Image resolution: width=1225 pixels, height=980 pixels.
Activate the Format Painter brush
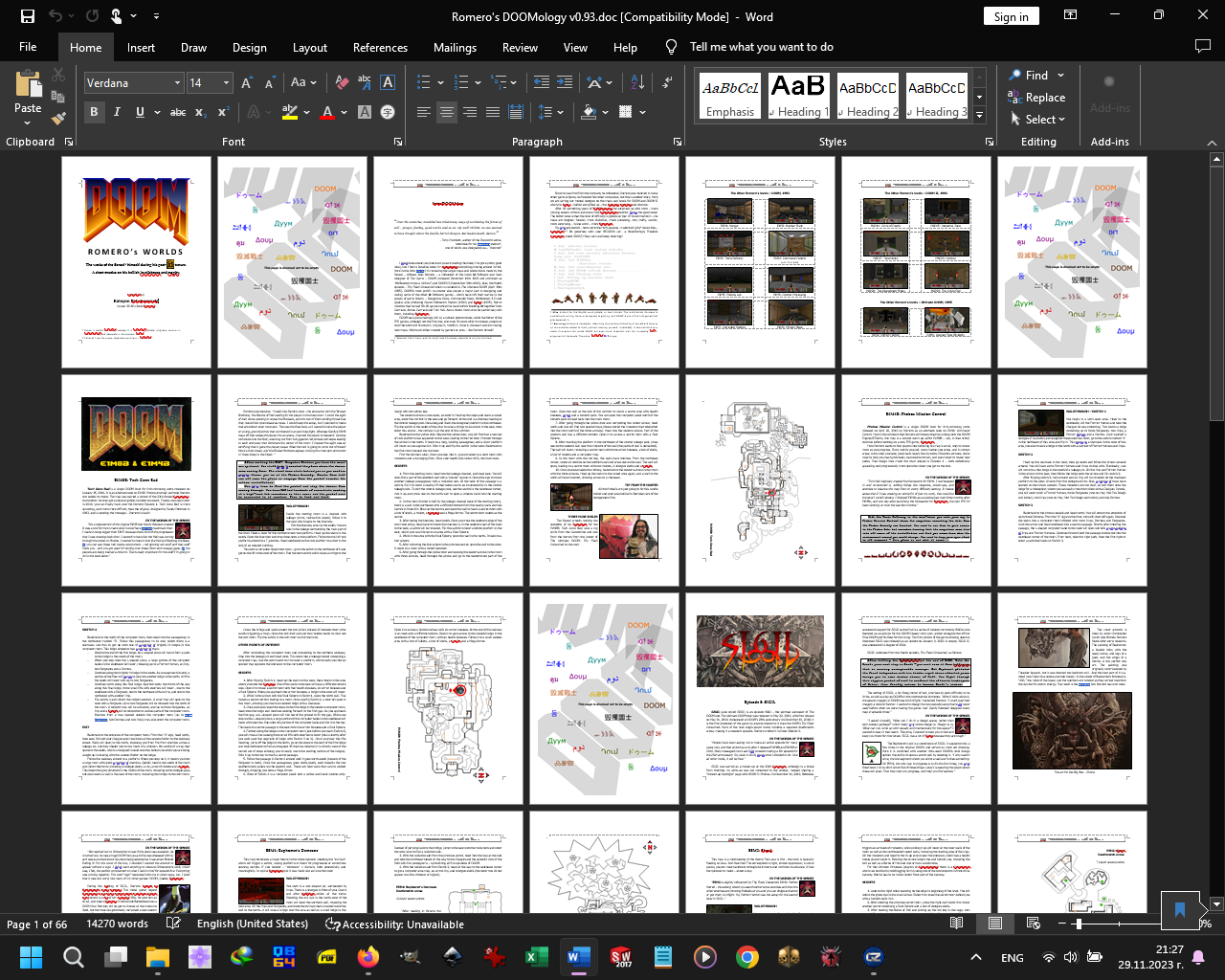[x=58, y=119]
